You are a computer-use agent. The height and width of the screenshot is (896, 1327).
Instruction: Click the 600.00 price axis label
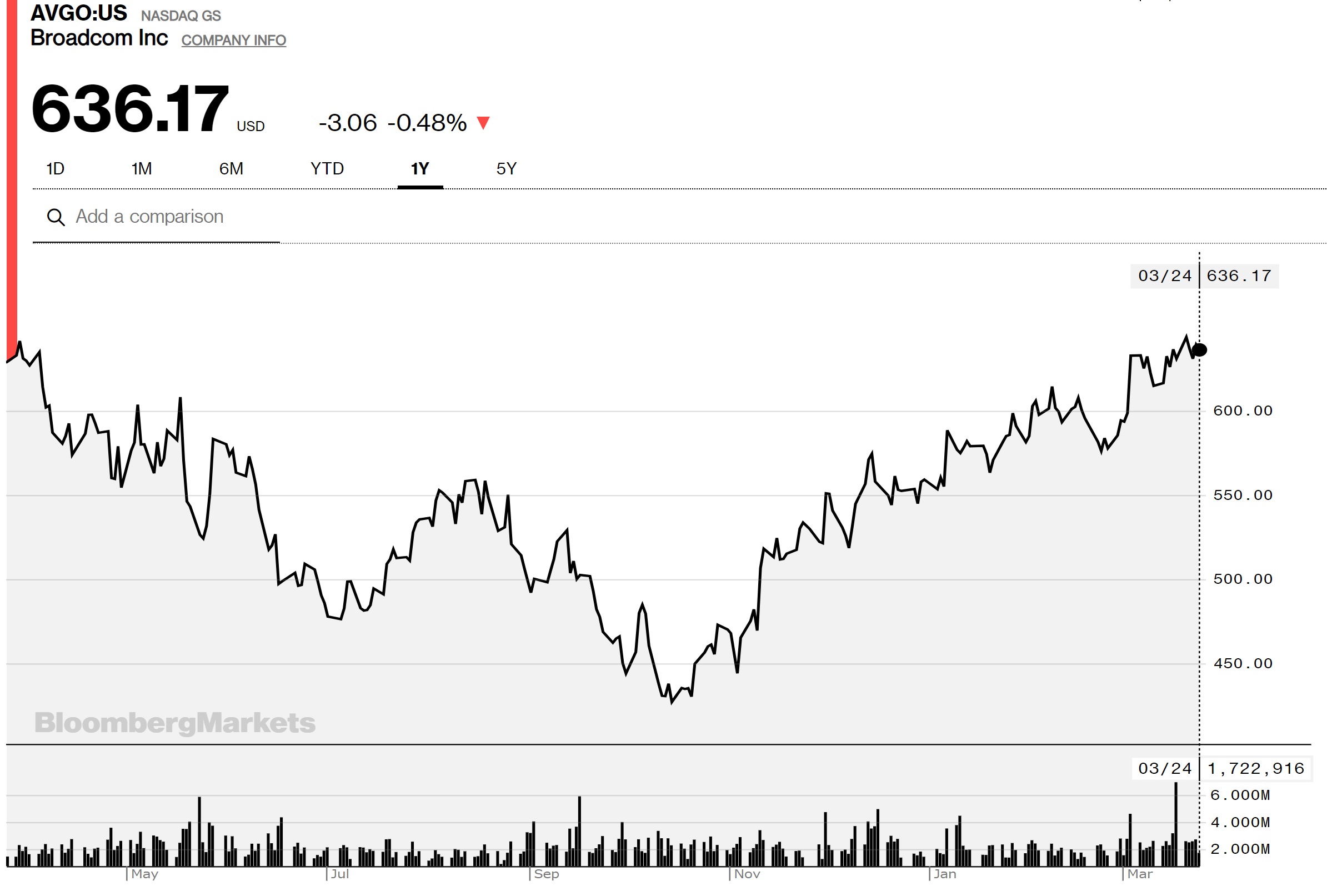tap(1243, 411)
